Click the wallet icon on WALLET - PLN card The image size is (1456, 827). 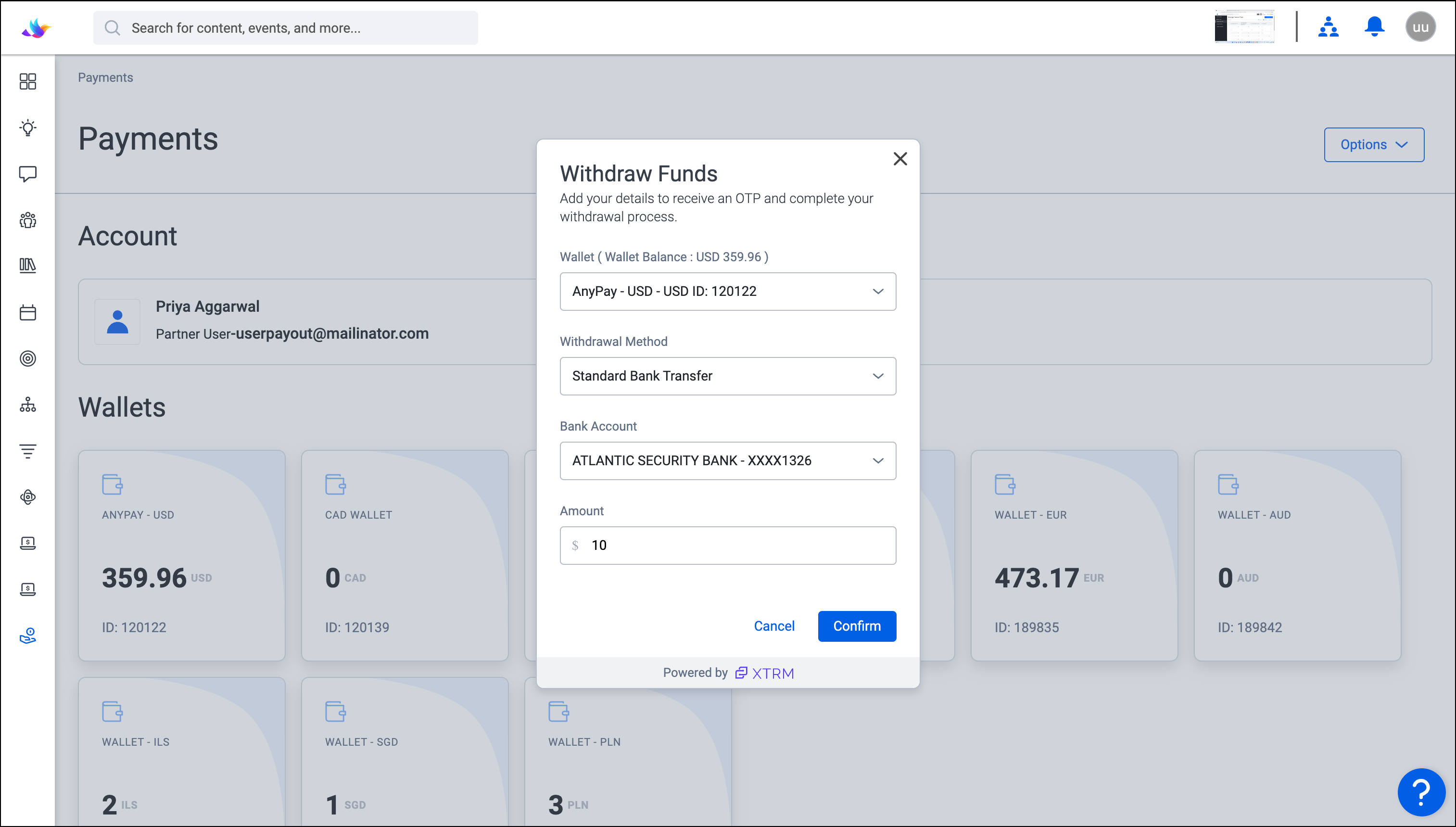tap(558, 711)
